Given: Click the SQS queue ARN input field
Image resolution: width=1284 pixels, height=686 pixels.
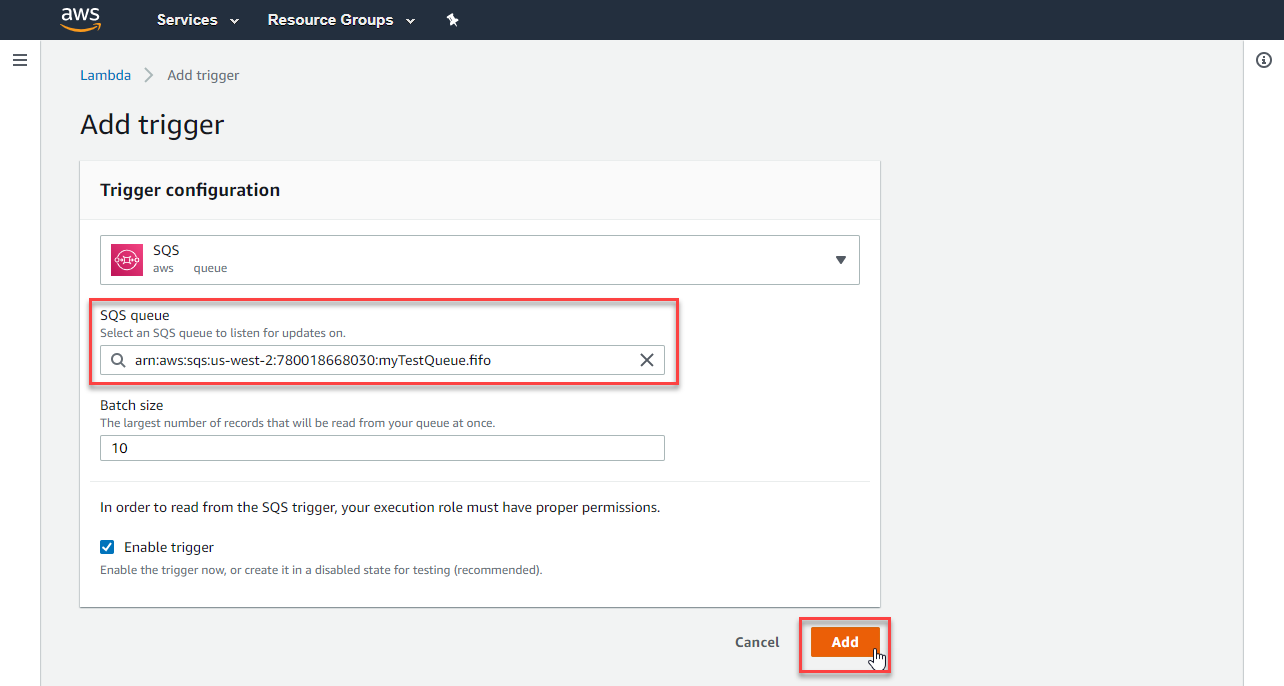Looking at the screenshot, I should click(x=382, y=360).
